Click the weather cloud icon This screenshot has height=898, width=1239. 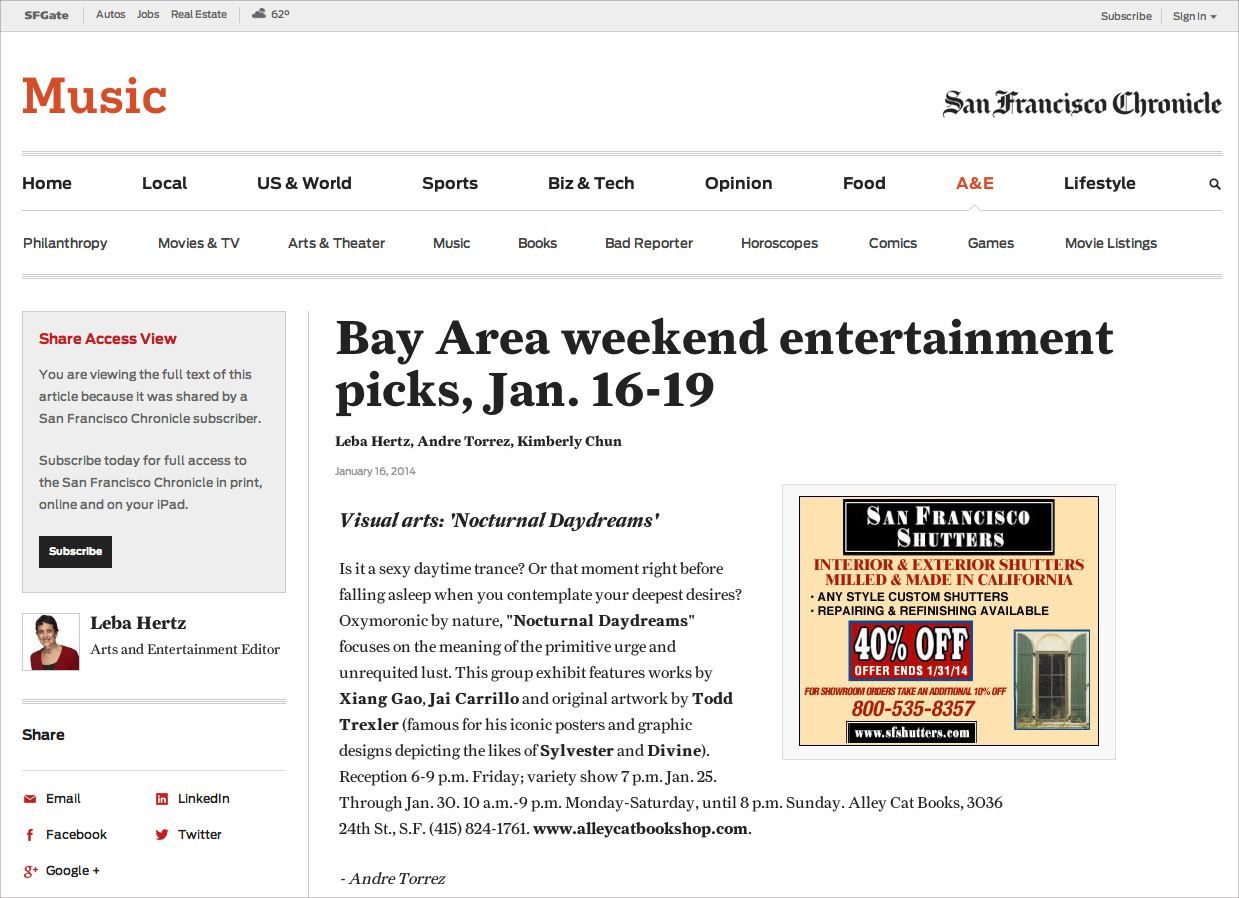point(259,14)
